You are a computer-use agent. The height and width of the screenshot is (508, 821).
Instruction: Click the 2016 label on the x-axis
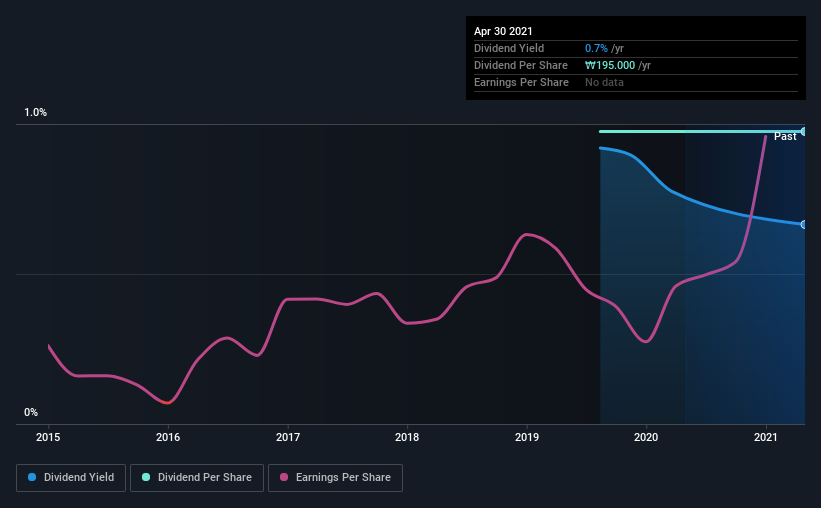168,437
